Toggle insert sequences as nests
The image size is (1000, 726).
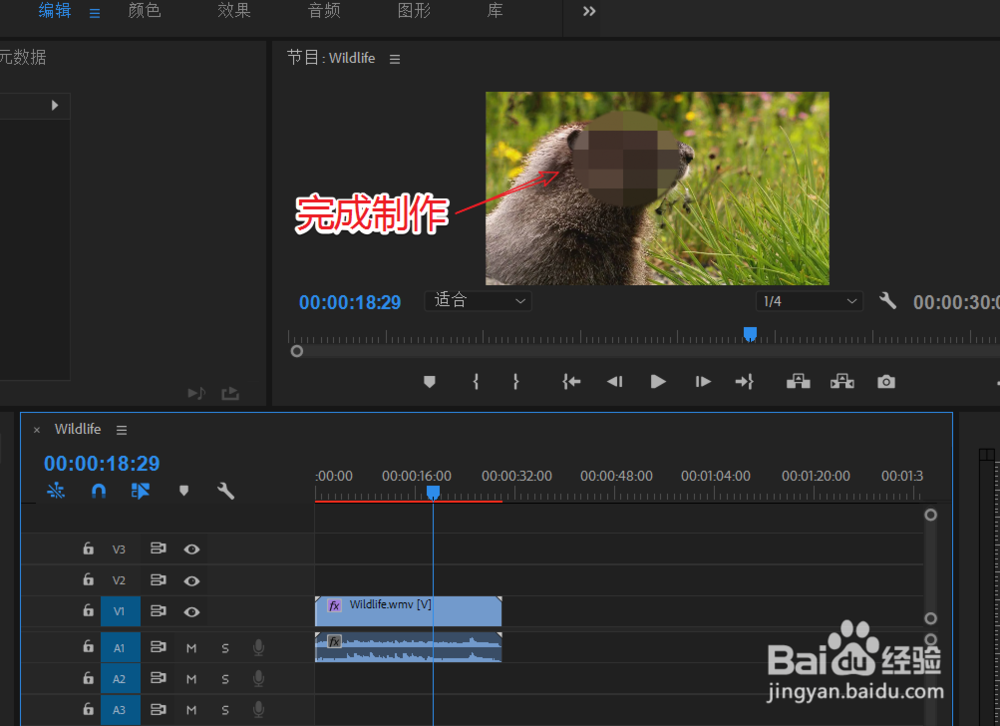click(x=56, y=491)
